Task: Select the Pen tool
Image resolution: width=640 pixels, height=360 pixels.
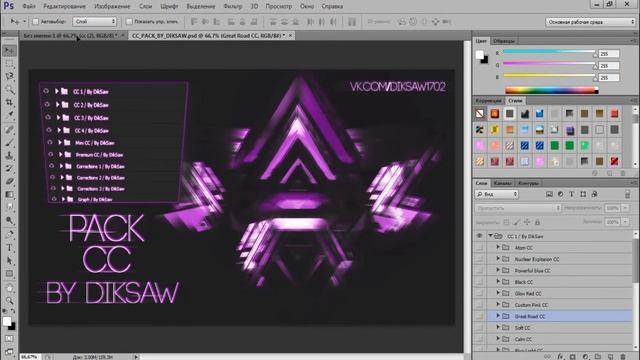Action: [9, 235]
